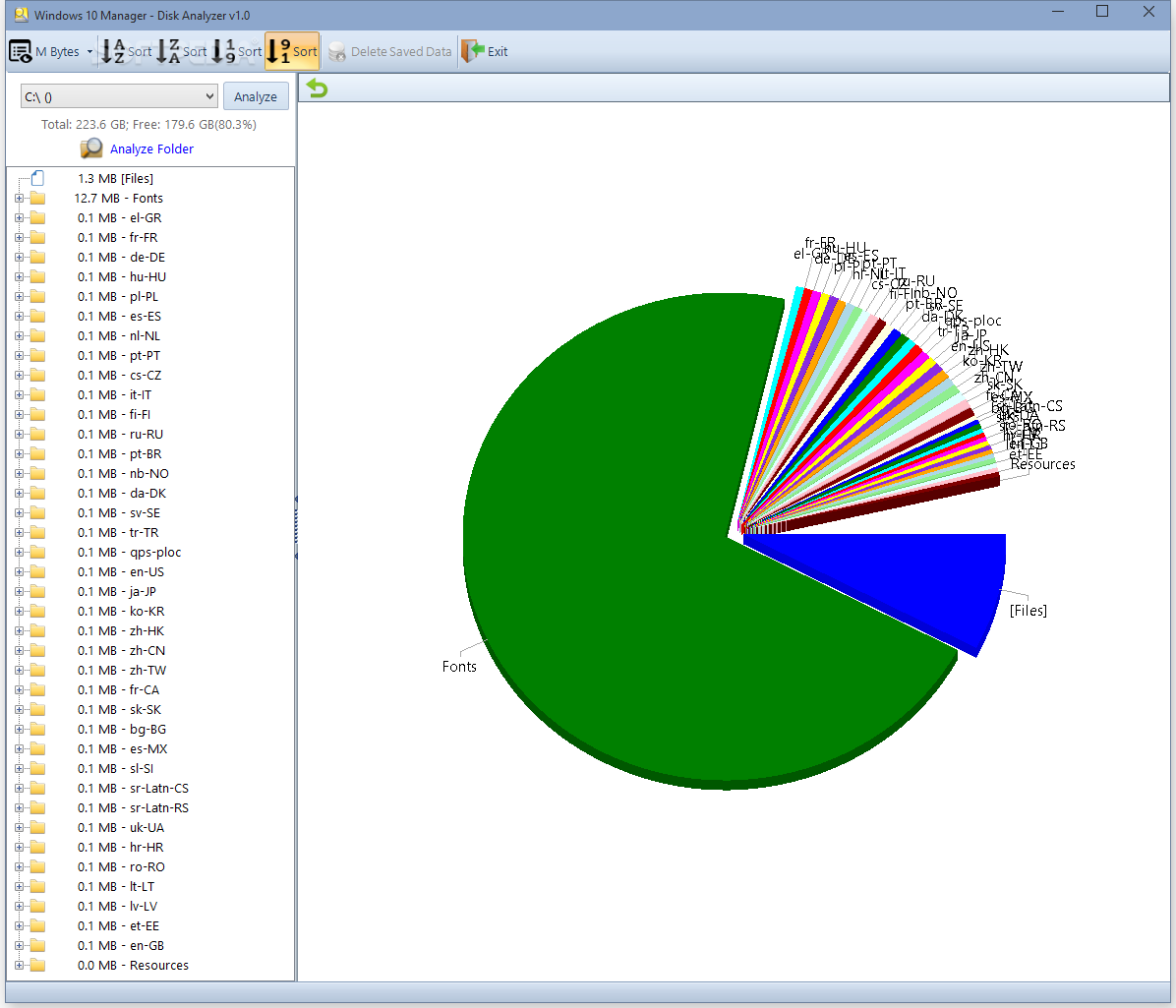Viewport: 1176px width, 1008px height.
Task: Click the Fonts folder icon
Action: [37, 198]
